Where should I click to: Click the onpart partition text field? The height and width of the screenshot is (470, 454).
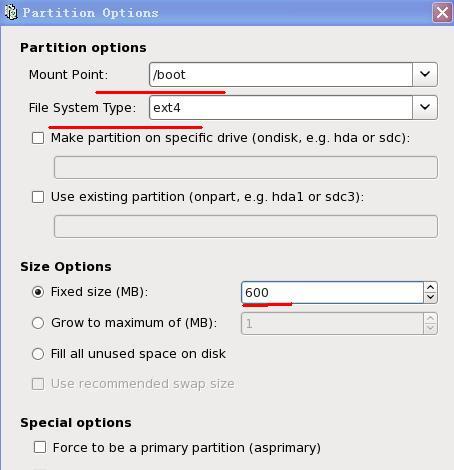click(x=246, y=226)
